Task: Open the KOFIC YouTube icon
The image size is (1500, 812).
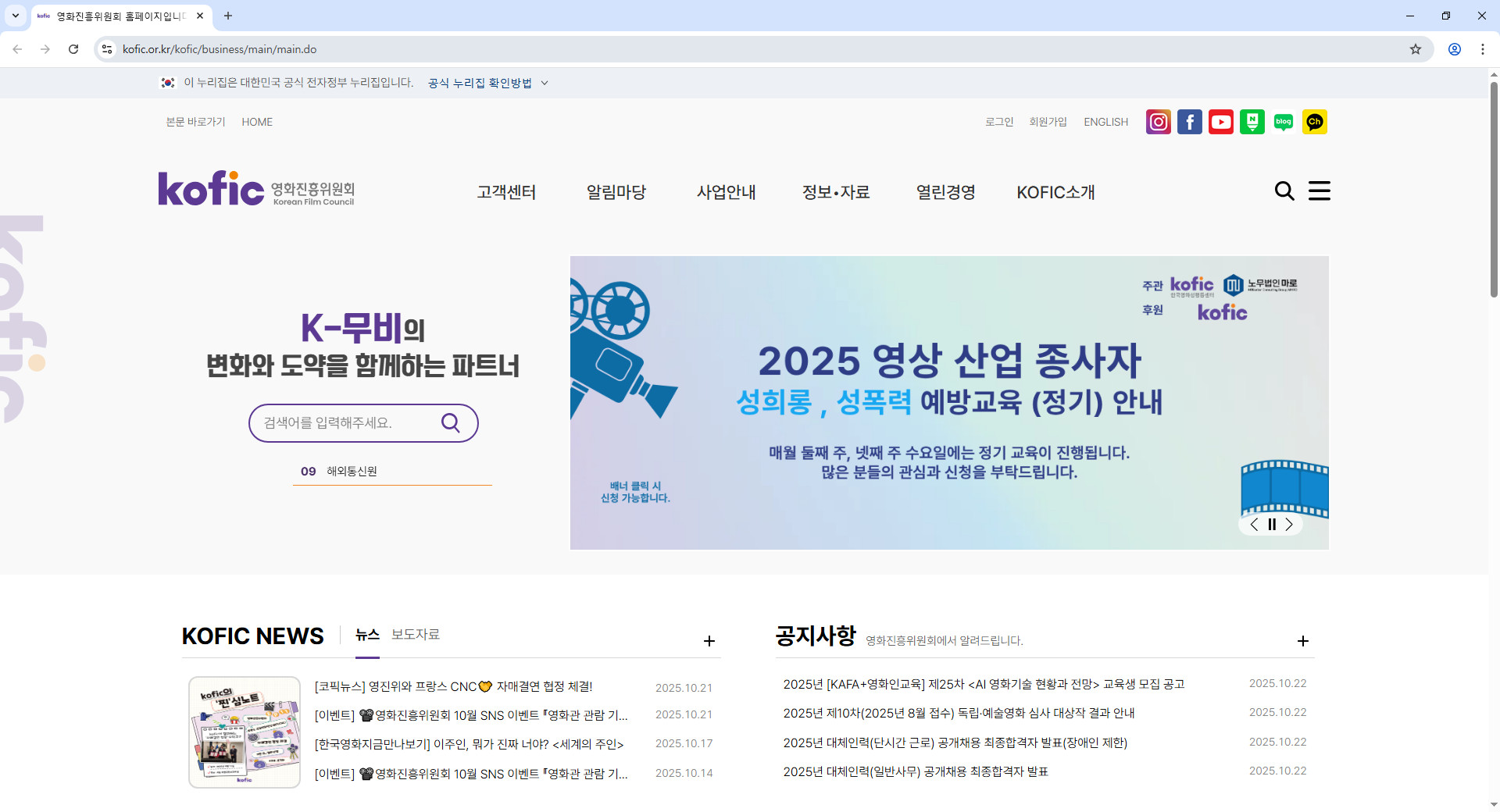Action: point(1220,122)
